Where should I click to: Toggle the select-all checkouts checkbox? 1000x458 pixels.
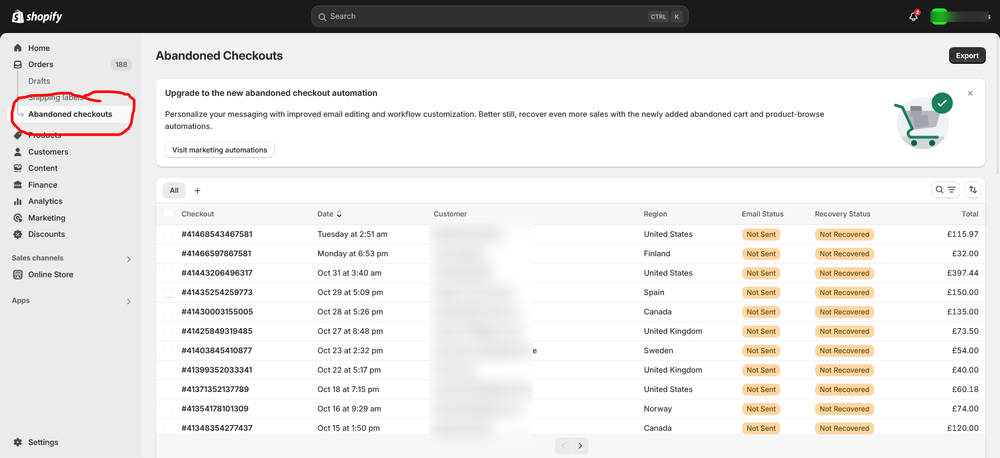(x=168, y=214)
